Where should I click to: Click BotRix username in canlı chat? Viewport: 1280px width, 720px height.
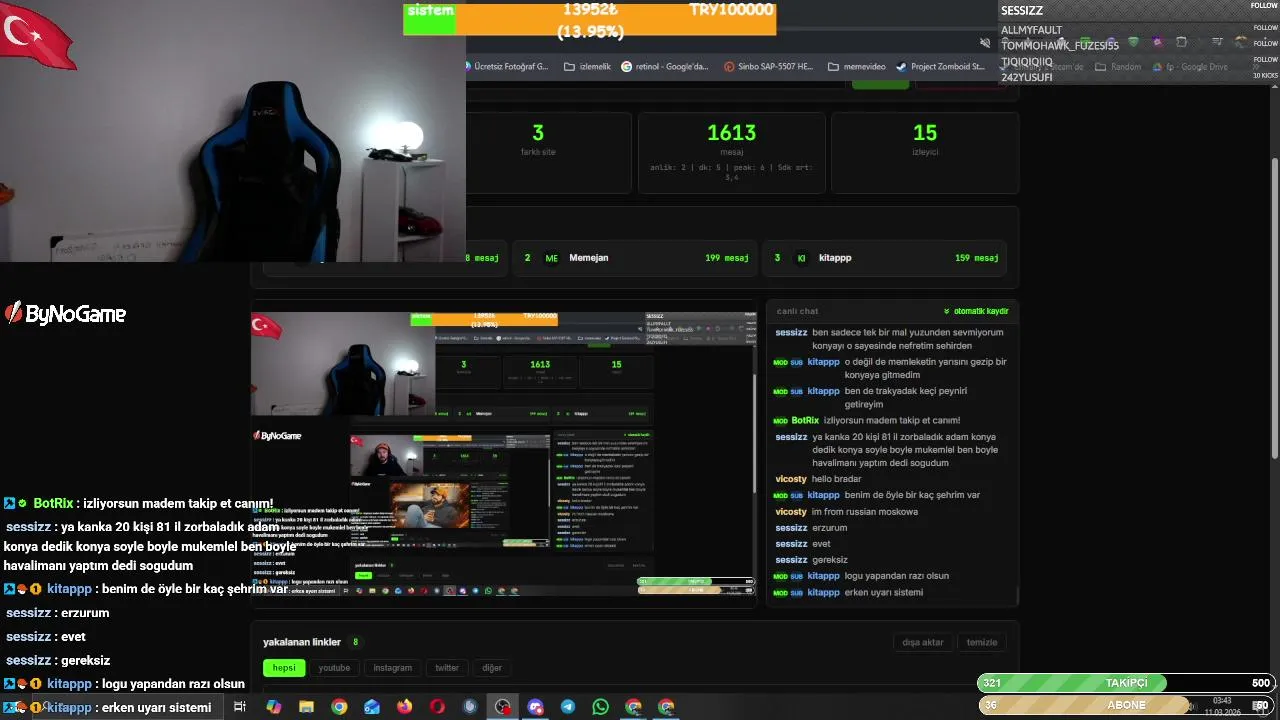tap(805, 421)
